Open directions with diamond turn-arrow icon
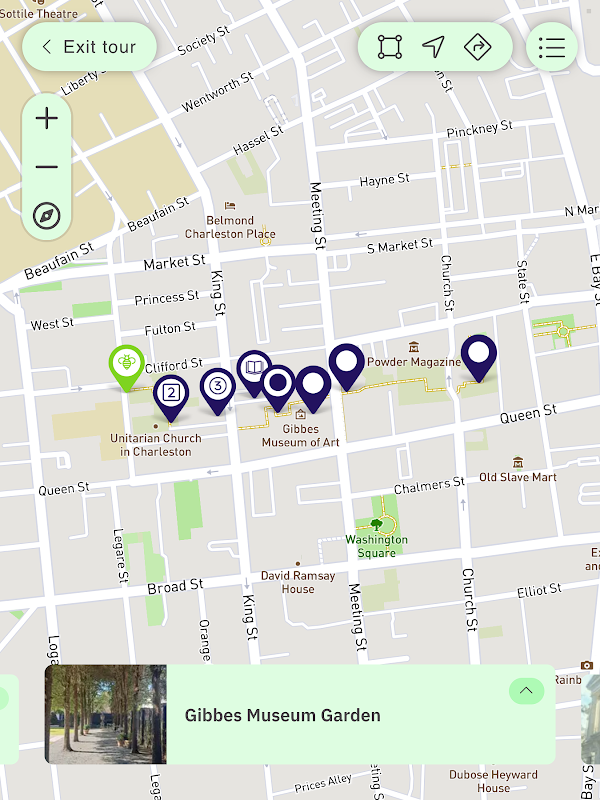The height and width of the screenshot is (800, 600). [x=478, y=47]
